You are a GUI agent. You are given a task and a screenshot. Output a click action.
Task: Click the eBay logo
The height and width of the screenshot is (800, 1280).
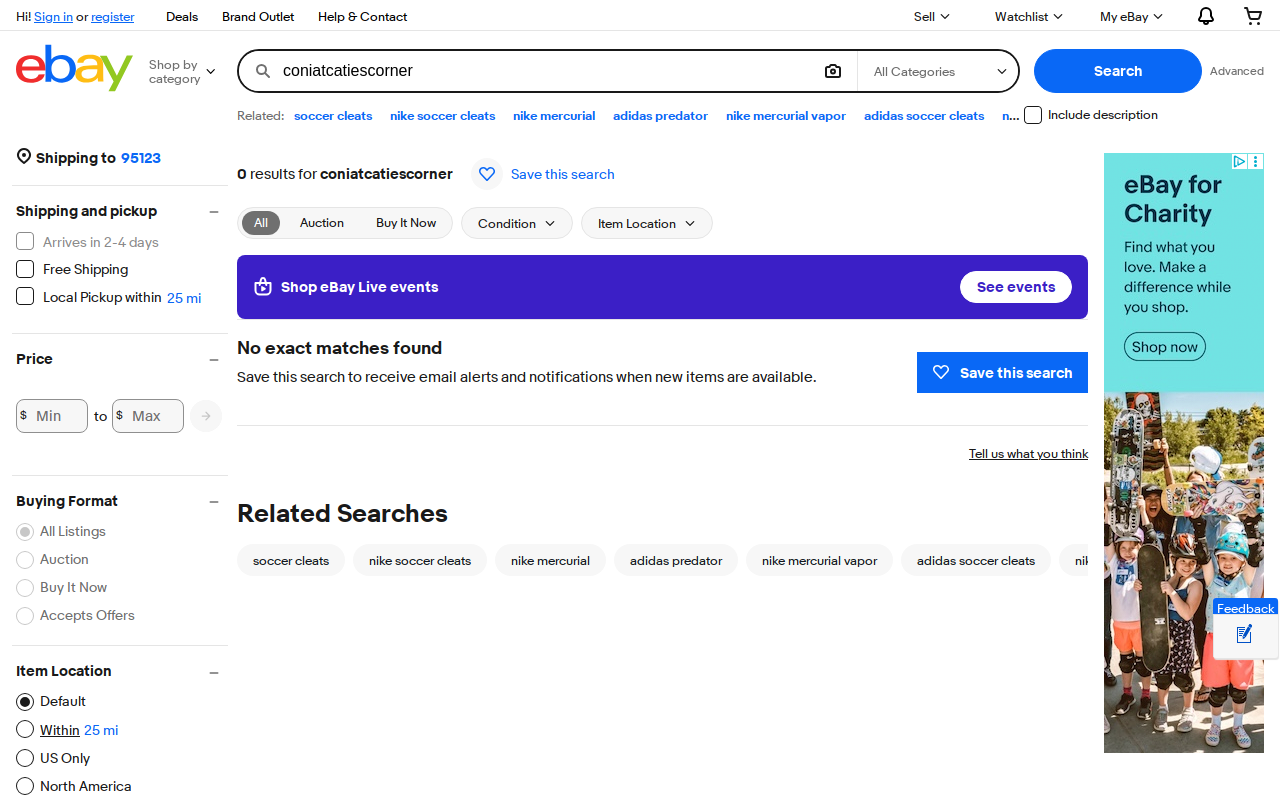click(74, 68)
